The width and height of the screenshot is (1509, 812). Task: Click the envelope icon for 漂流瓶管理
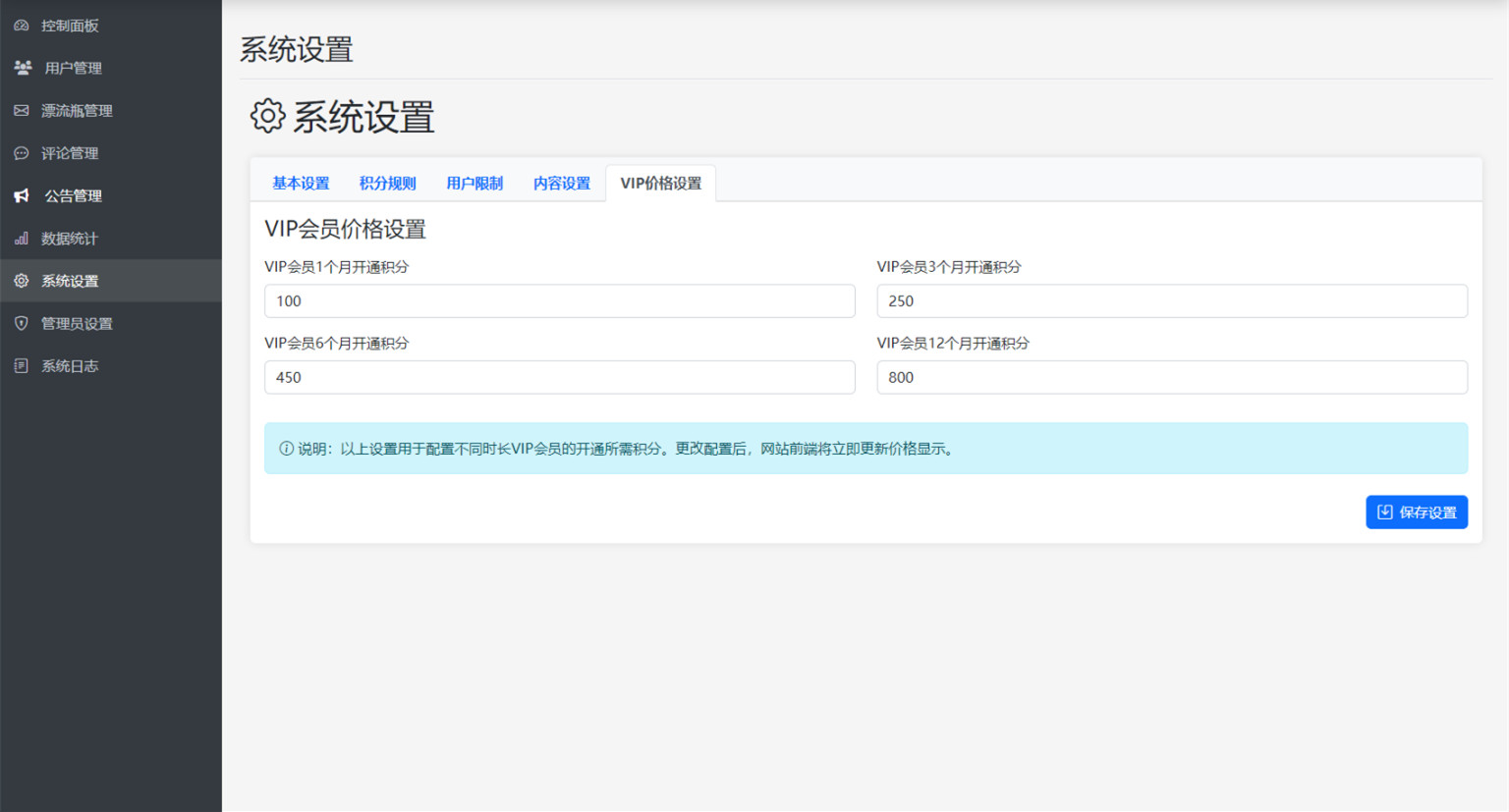tap(22, 111)
